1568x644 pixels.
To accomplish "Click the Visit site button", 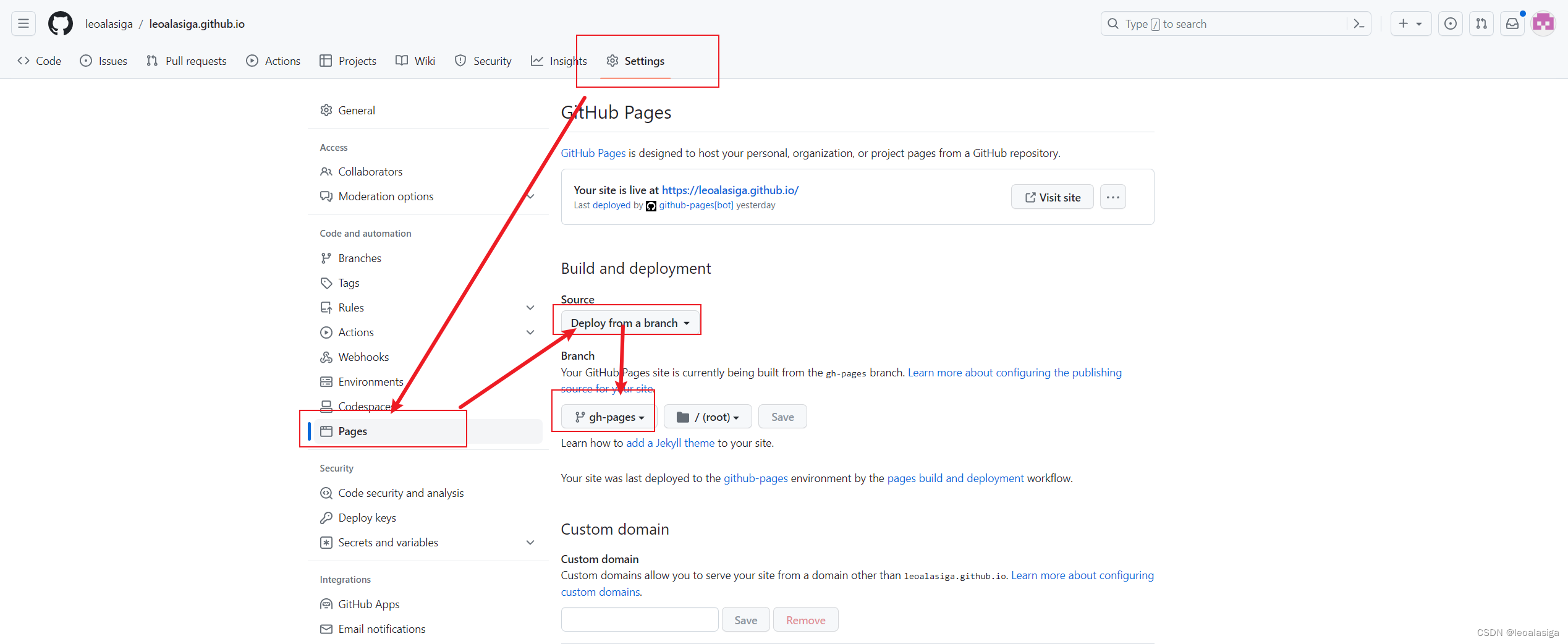I will [x=1052, y=197].
